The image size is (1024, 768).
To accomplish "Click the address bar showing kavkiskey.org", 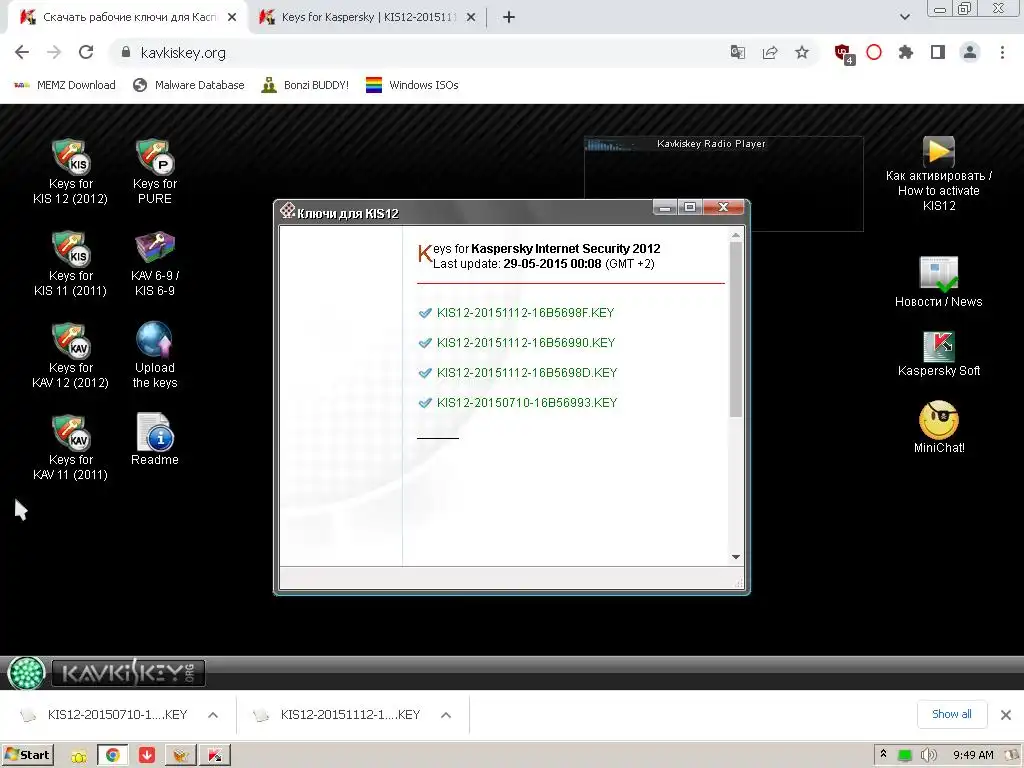I will coord(418,52).
